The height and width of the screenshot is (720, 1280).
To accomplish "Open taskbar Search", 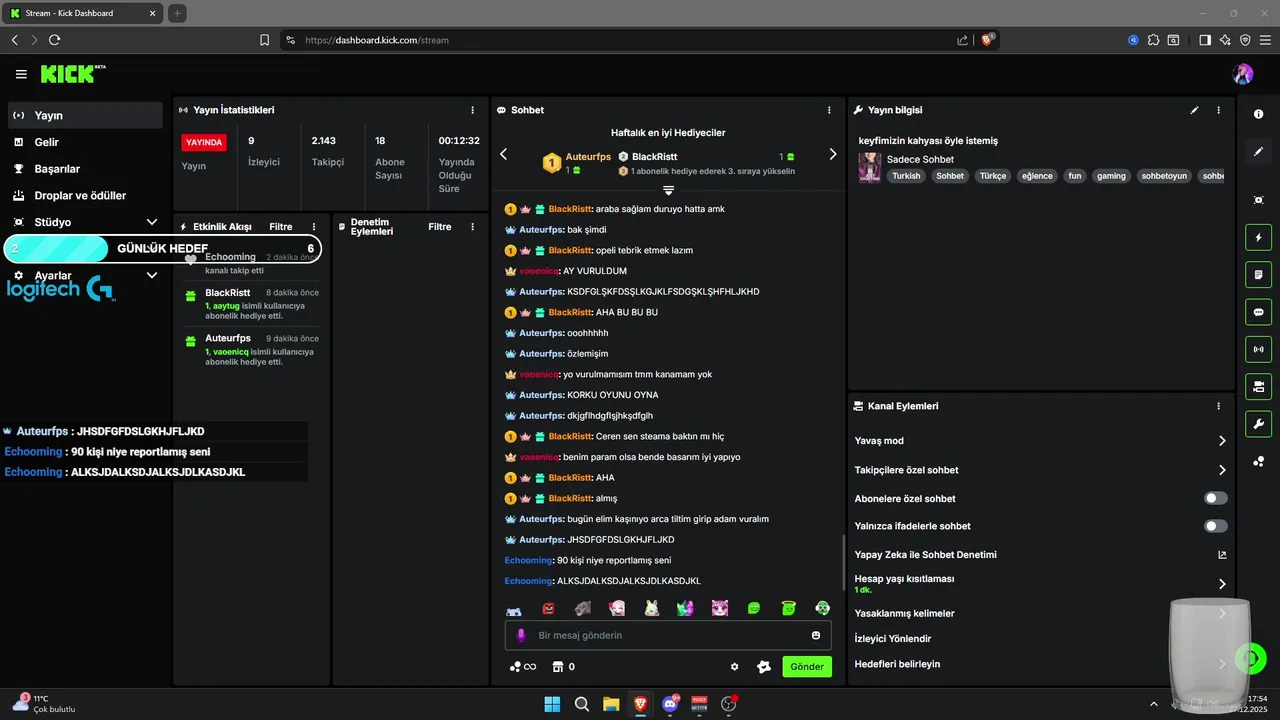I will pyautogui.click(x=581, y=704).
